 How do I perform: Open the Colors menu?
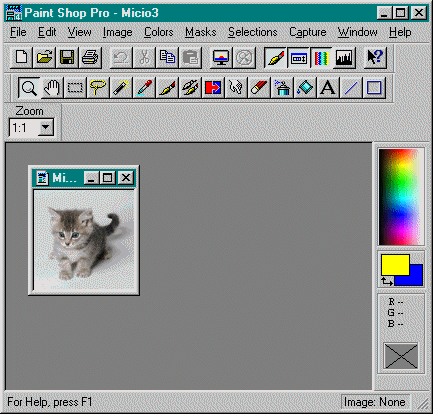coord(159,32)
